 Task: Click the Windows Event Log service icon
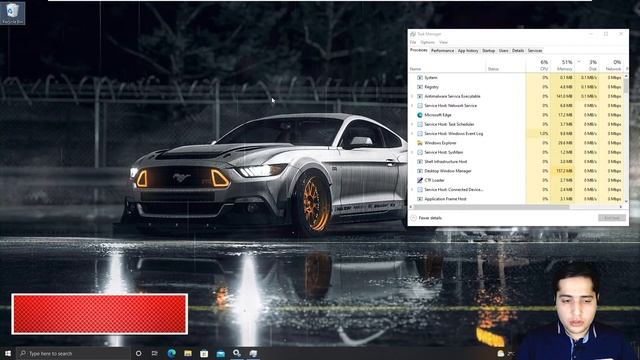pyautogui.click(x=420, y=133)
